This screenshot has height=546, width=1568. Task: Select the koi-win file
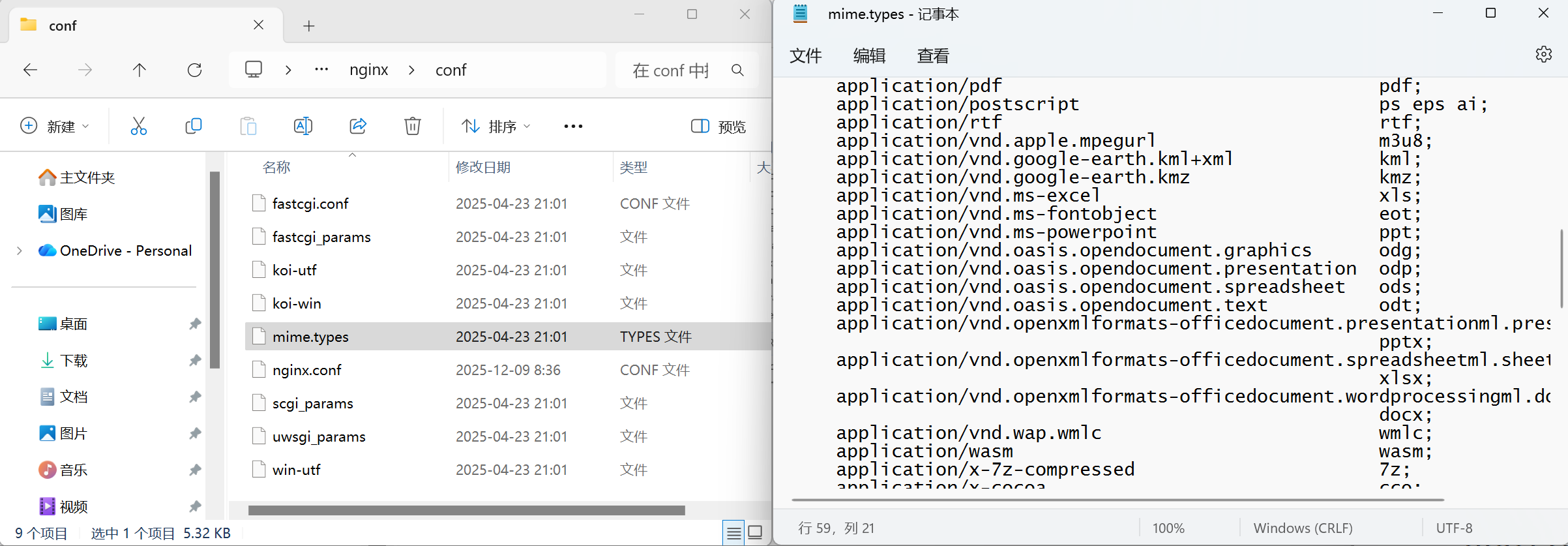tap(297, 303)
